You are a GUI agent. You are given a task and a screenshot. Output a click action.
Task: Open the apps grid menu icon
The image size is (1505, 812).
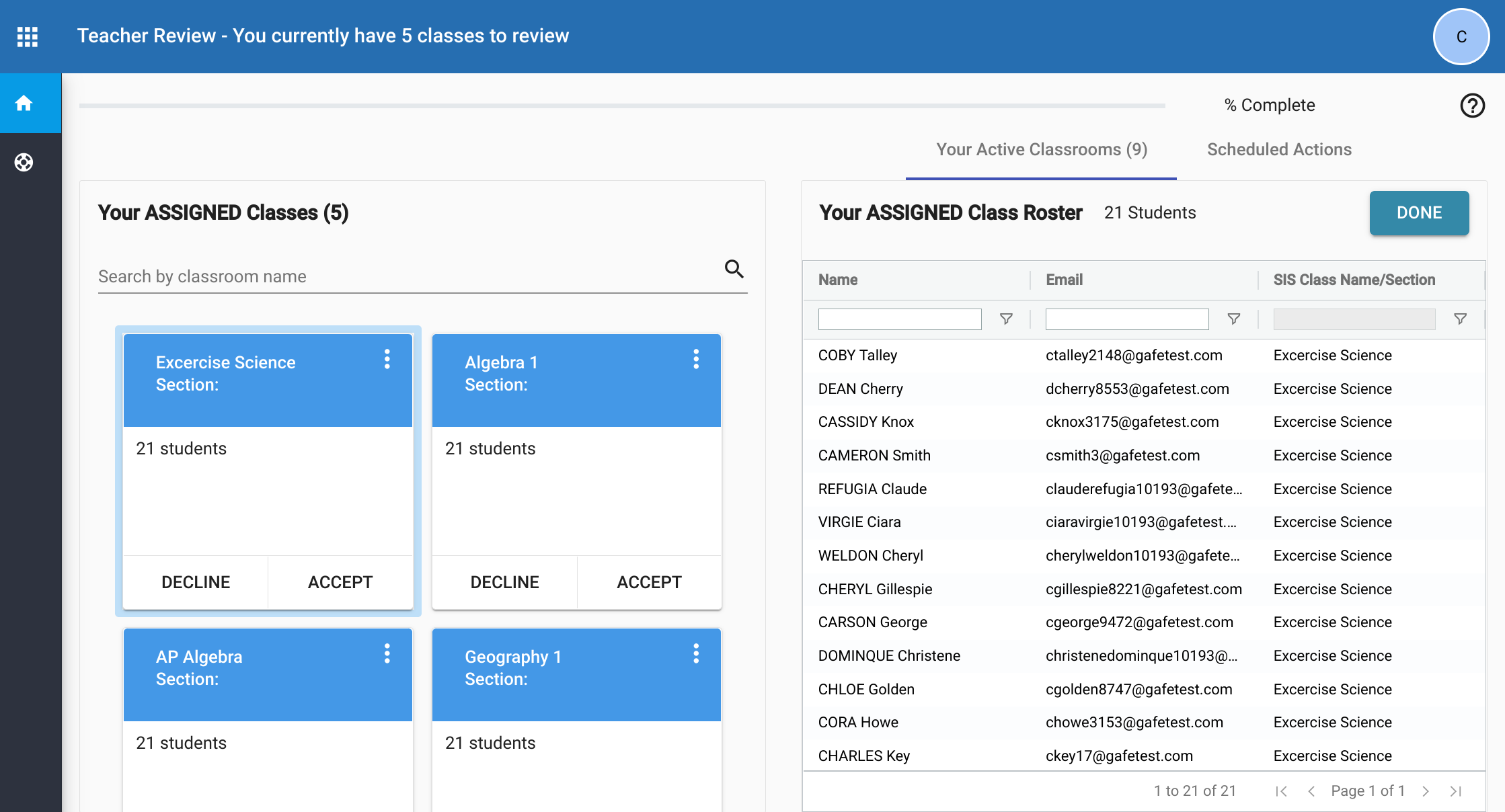pyautogui.click(x=28, y=36)
